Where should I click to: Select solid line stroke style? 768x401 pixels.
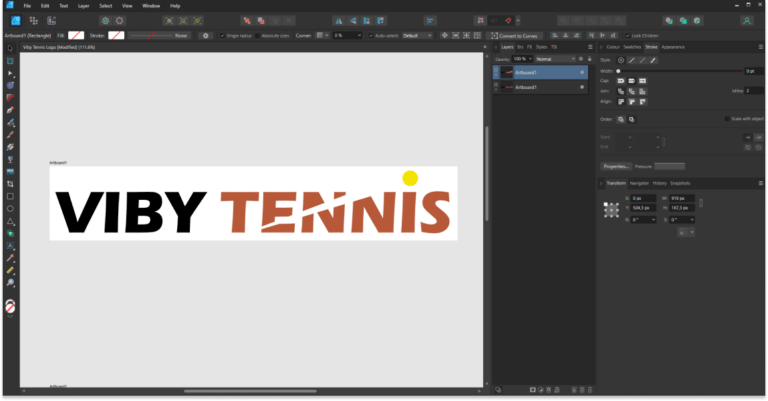coord(632,60)
